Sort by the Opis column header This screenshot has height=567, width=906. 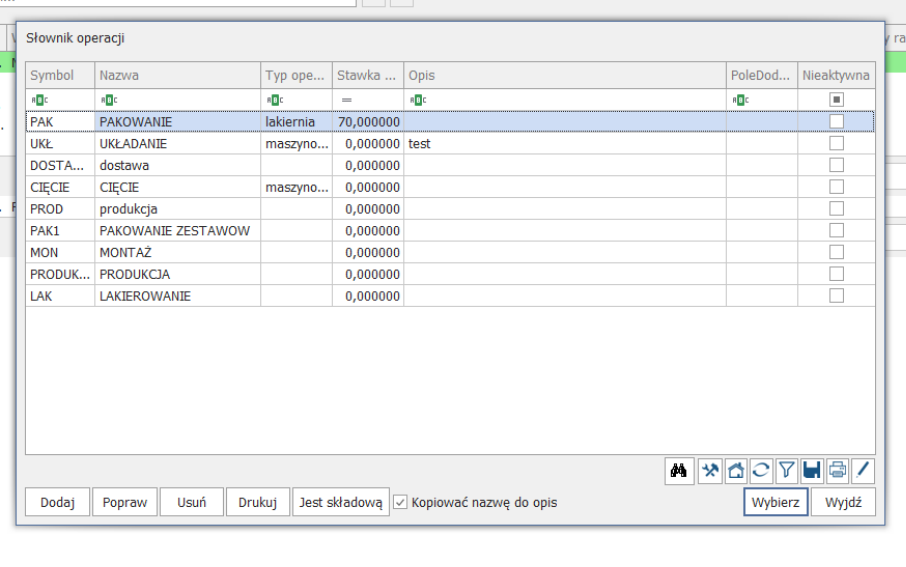565,75
